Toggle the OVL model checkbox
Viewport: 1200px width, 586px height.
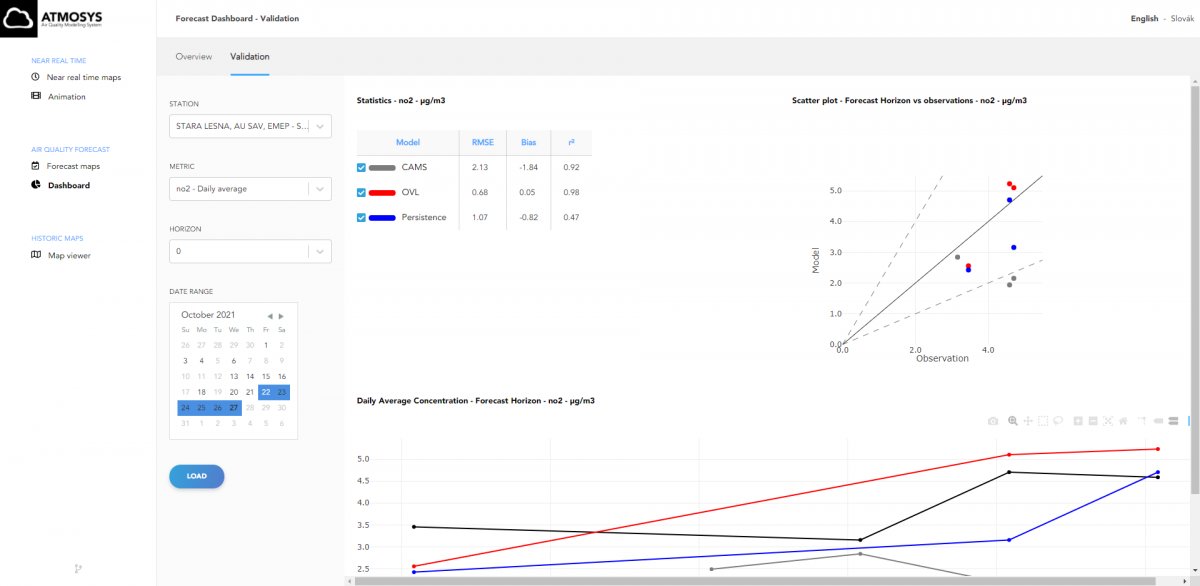[362, 192]
